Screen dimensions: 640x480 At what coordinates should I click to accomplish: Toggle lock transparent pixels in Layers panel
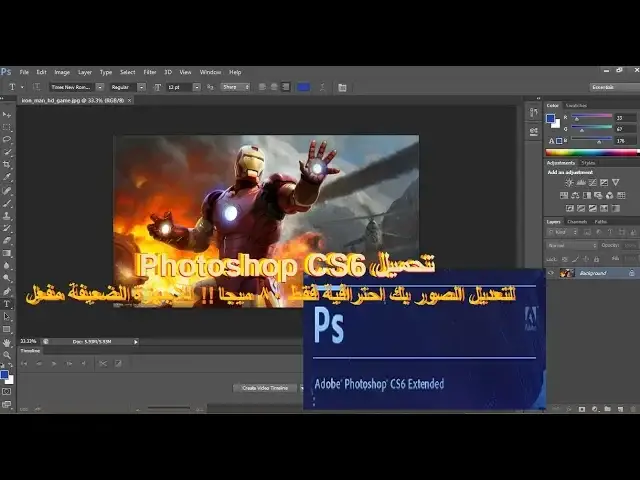pyautogui.click(x=564, y=259)
